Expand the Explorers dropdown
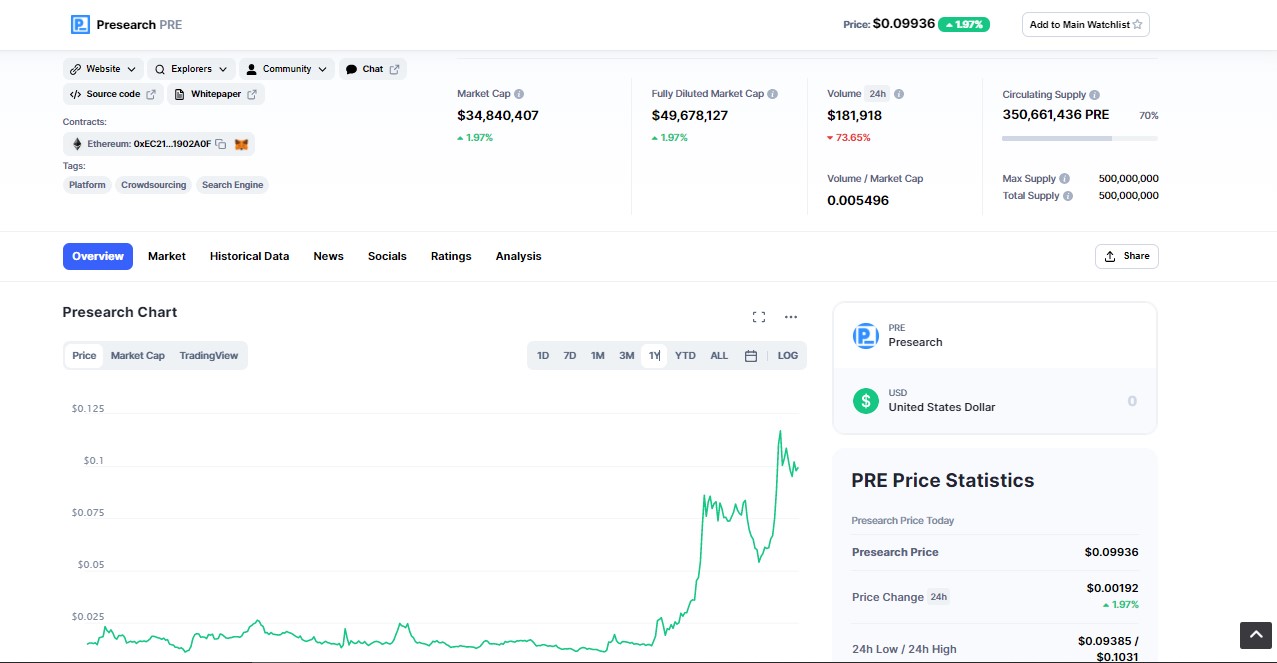 (191, 69)
